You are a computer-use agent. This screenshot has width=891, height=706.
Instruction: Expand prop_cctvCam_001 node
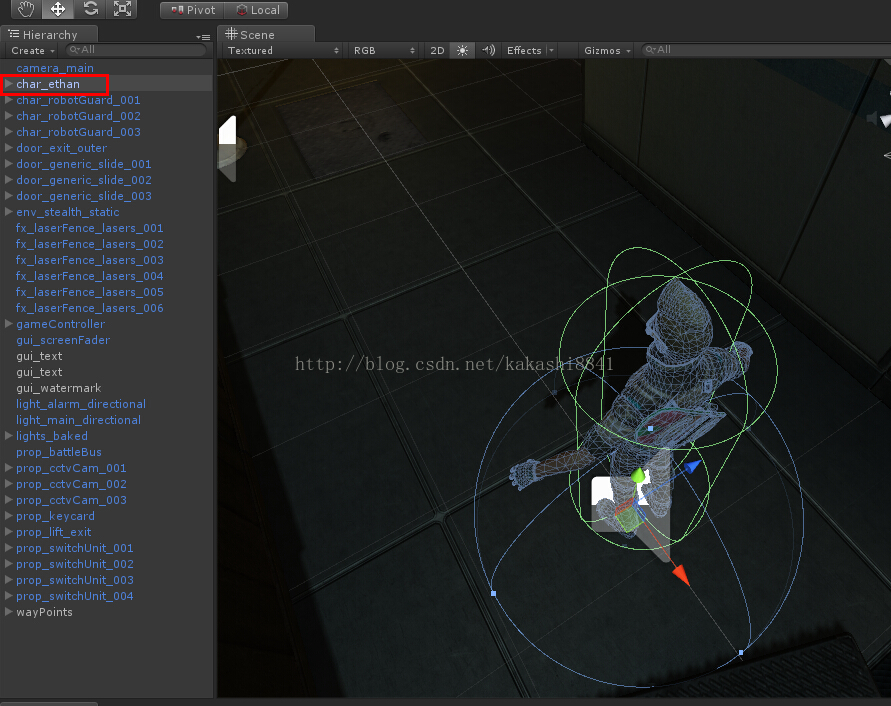(x=9, y=468)
